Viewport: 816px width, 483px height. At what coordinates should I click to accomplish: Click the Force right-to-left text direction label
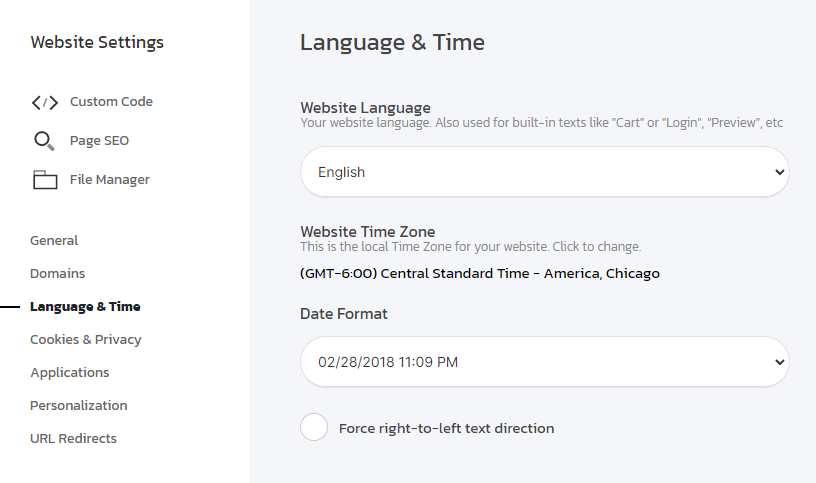point(446,428)
